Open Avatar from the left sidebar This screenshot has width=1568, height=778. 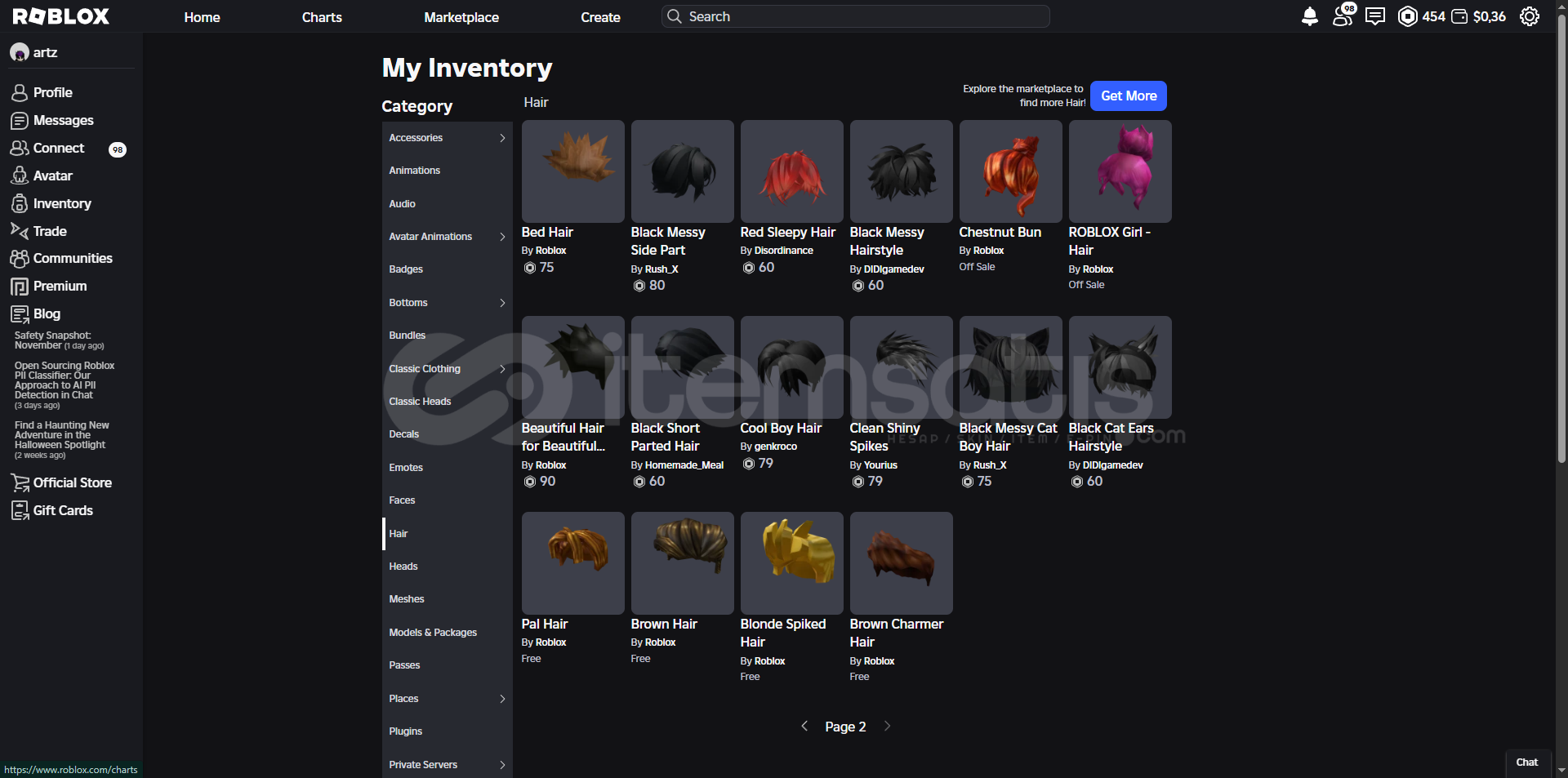point(52,176)
